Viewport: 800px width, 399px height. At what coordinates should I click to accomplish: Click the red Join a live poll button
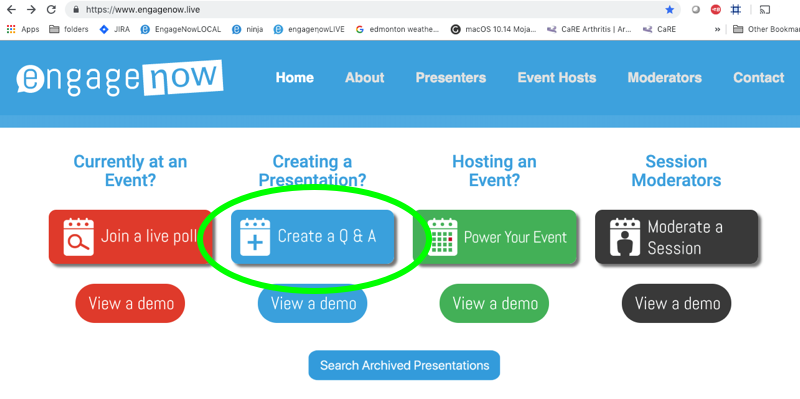pos(131,237)
